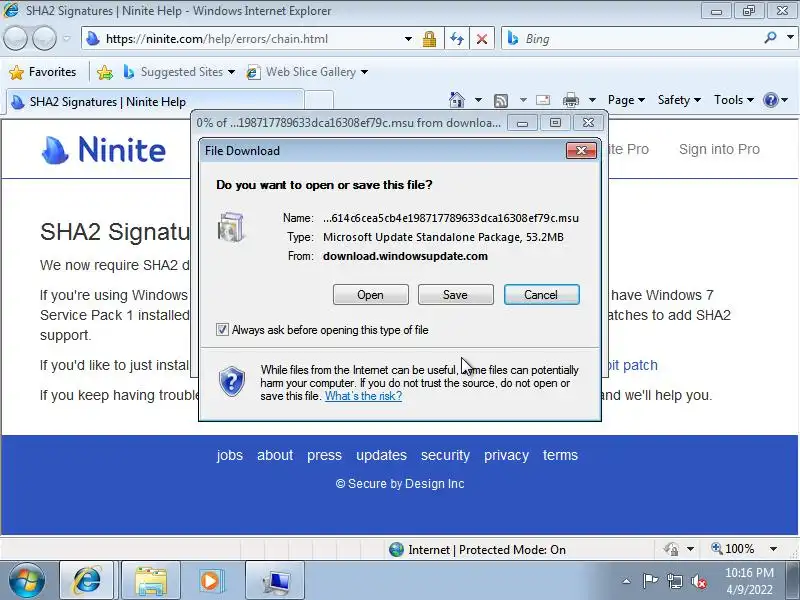Open the 'What's the risk?' link
The image size is (800, 600).
(363, 396)
